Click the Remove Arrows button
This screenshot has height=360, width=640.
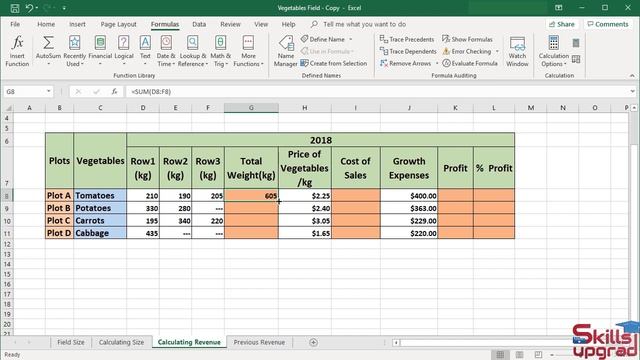point(405,63)
